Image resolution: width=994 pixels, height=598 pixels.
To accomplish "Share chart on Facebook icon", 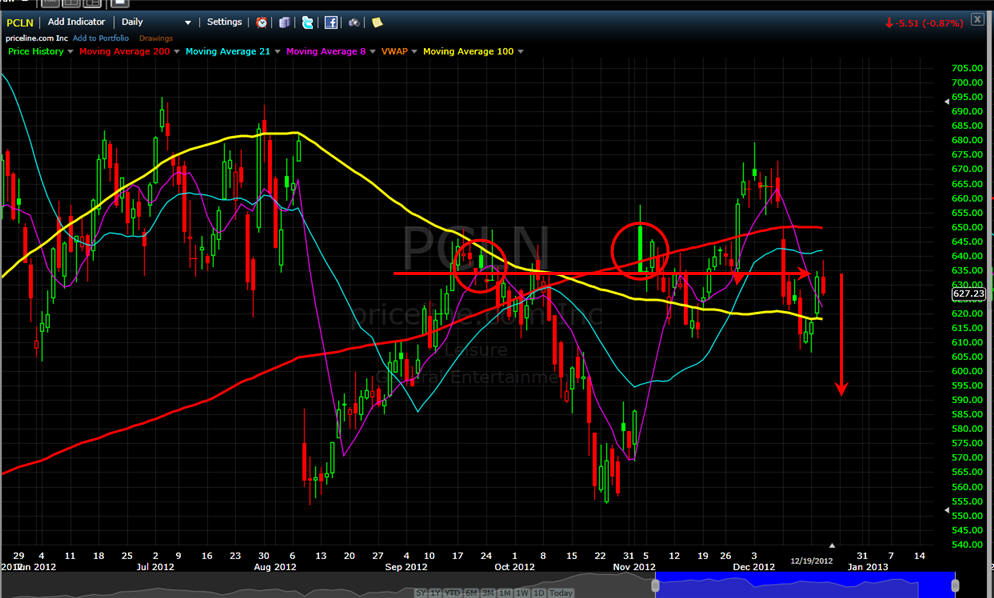I will click(331, 22).
